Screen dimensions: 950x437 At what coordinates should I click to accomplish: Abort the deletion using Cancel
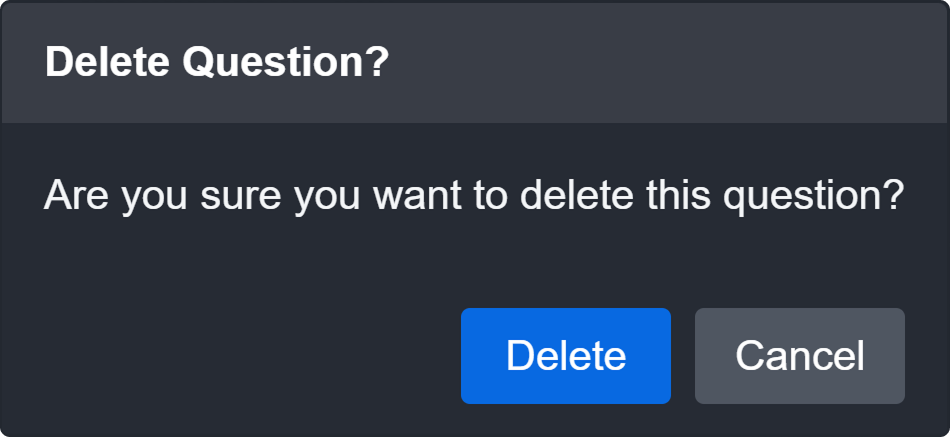click(799, 356)
